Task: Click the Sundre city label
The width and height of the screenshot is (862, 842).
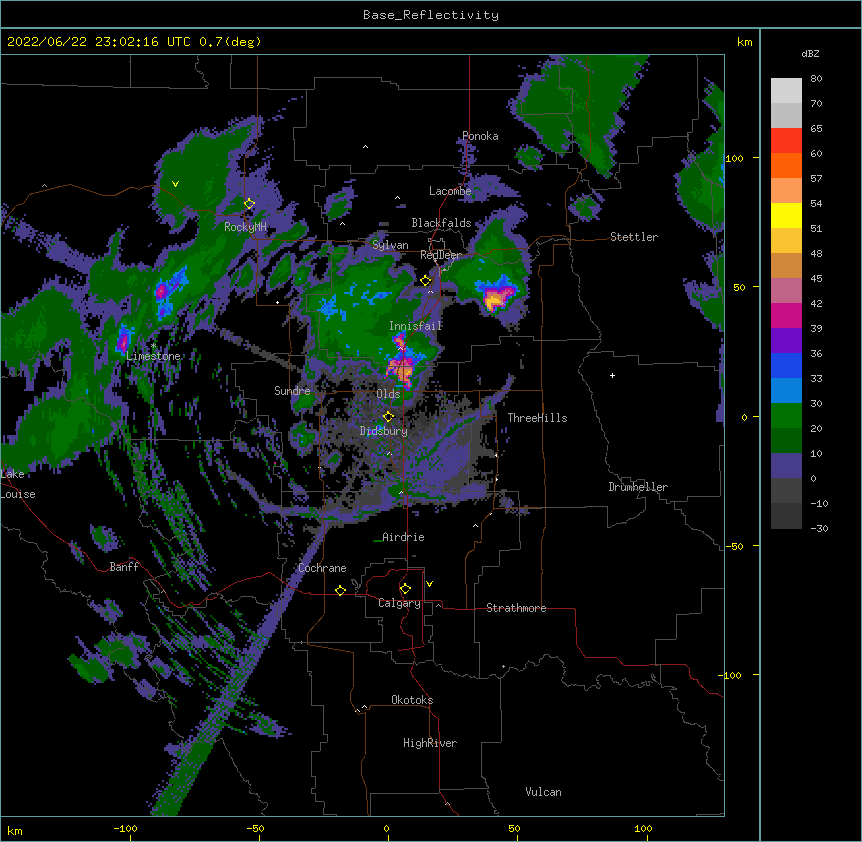Action: coord(292,391)
